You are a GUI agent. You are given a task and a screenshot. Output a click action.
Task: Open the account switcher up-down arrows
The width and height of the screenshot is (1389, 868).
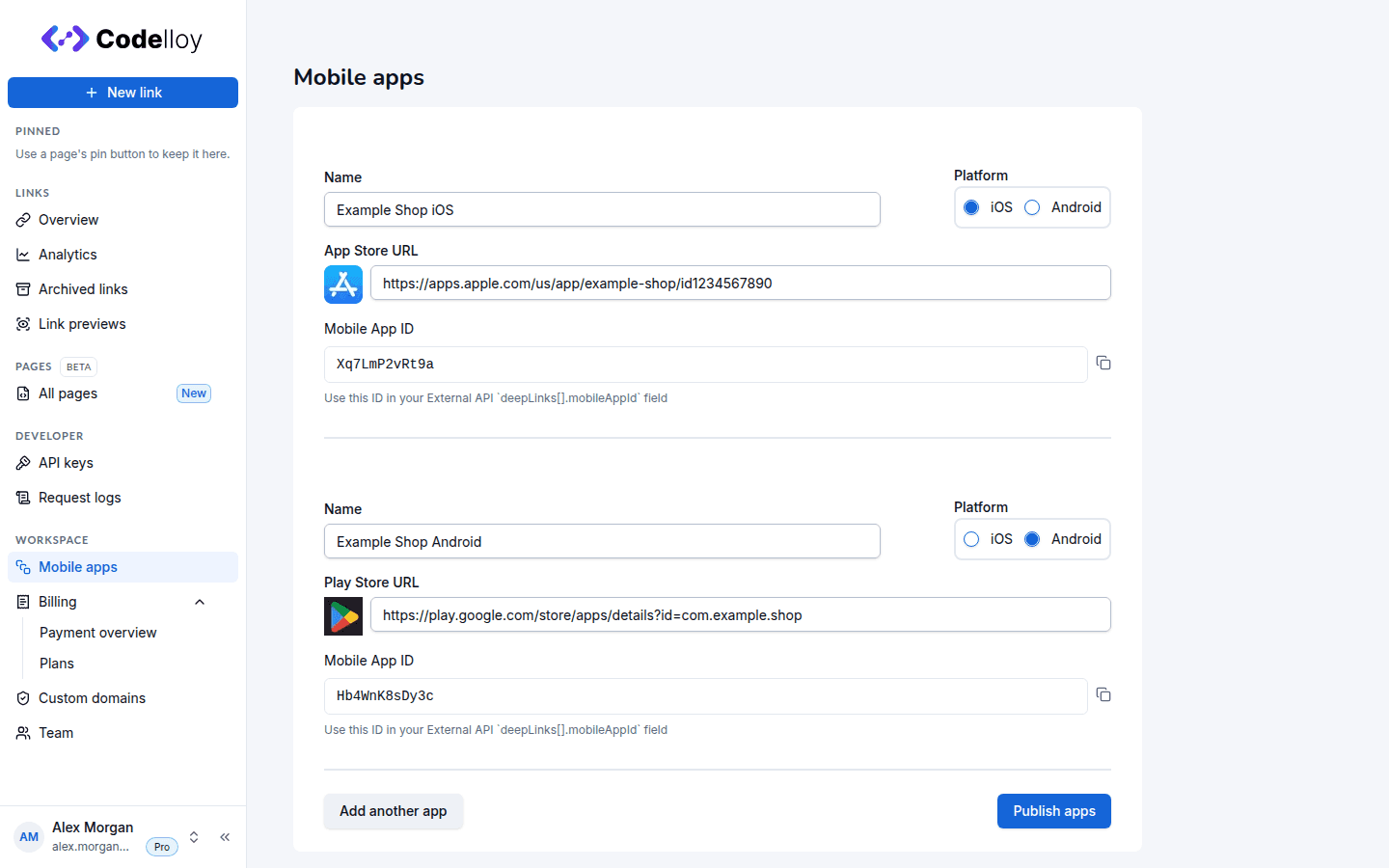coord(194,837)
